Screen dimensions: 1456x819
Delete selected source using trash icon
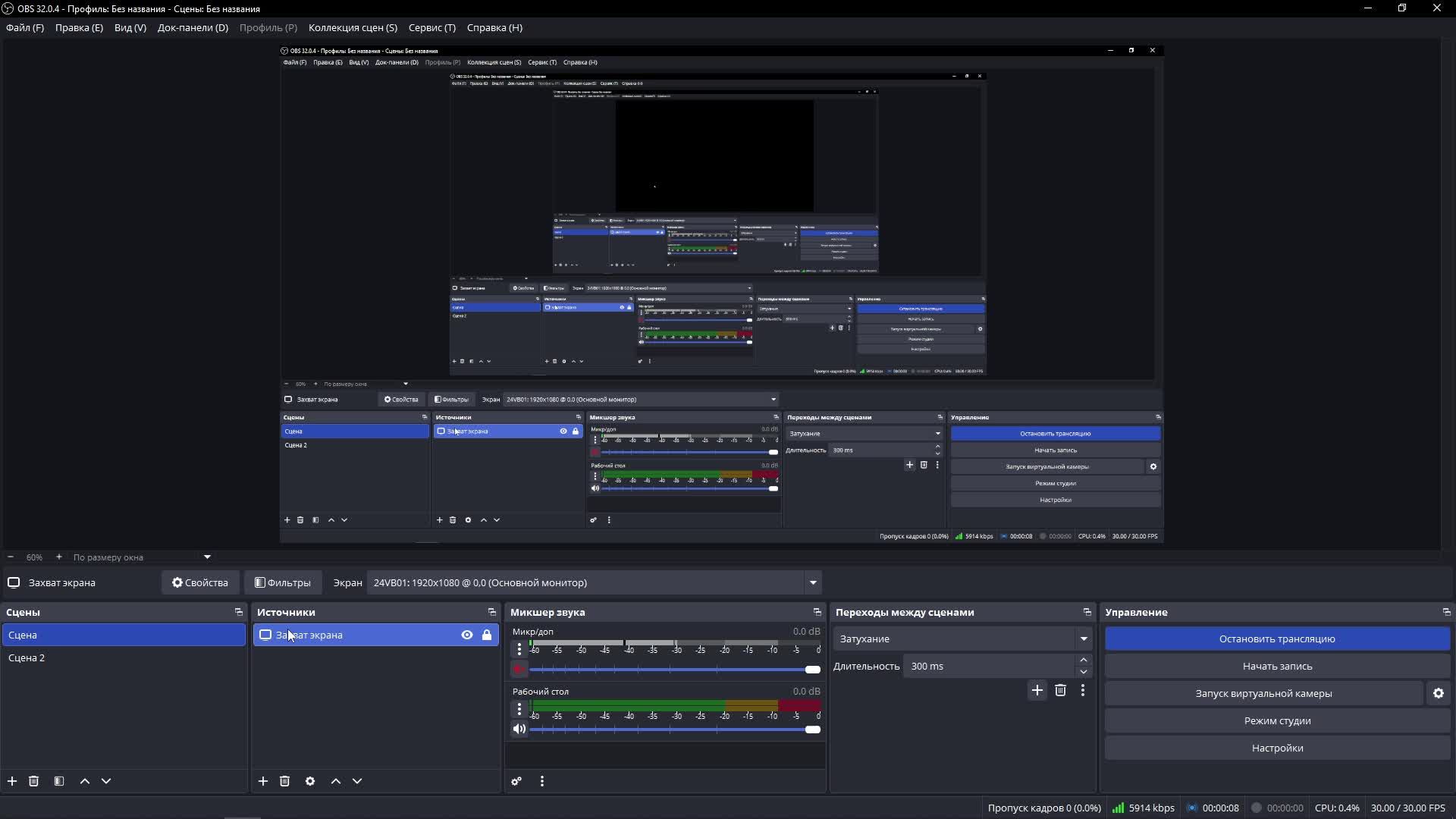(285, 781)
